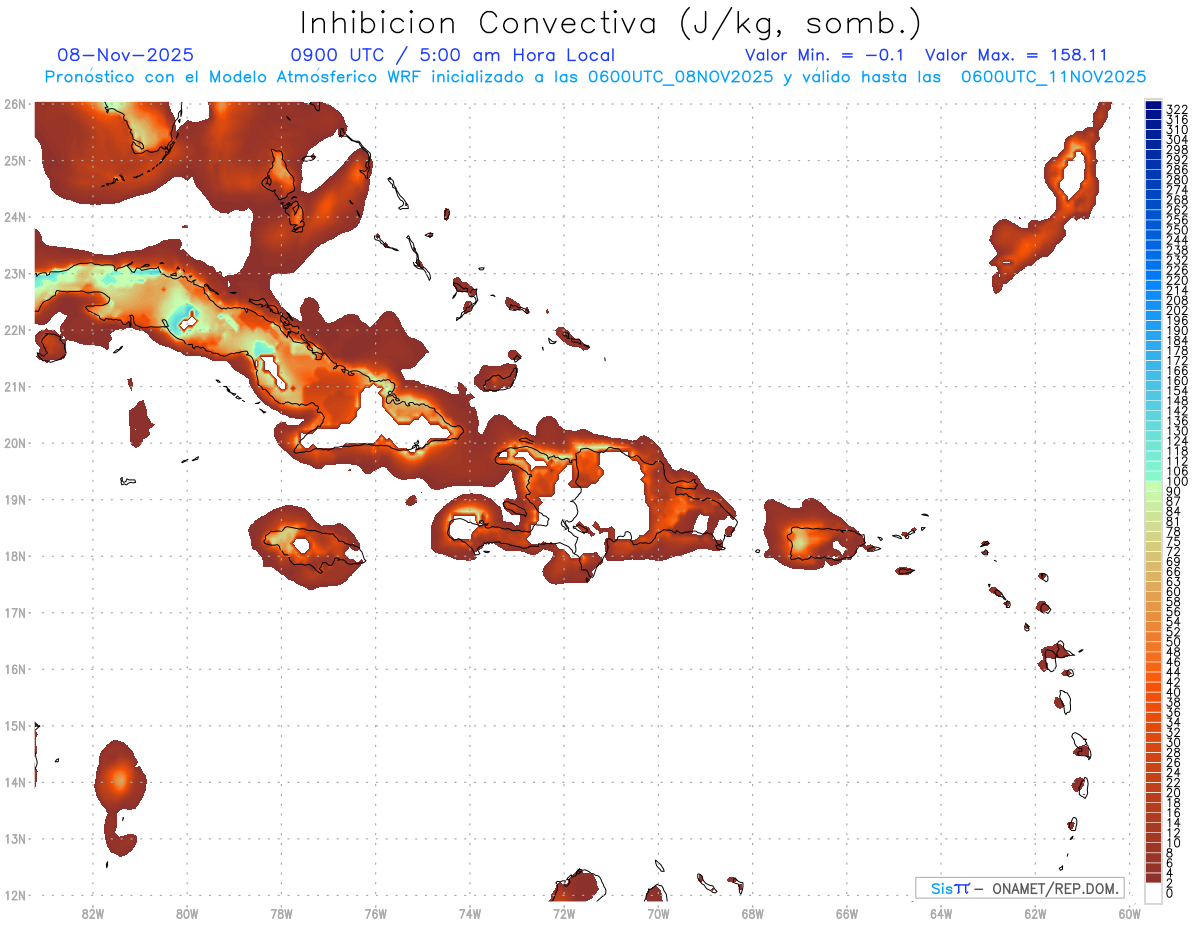
Task: Click the 70W longitude label
Action: tap(658, 913)
